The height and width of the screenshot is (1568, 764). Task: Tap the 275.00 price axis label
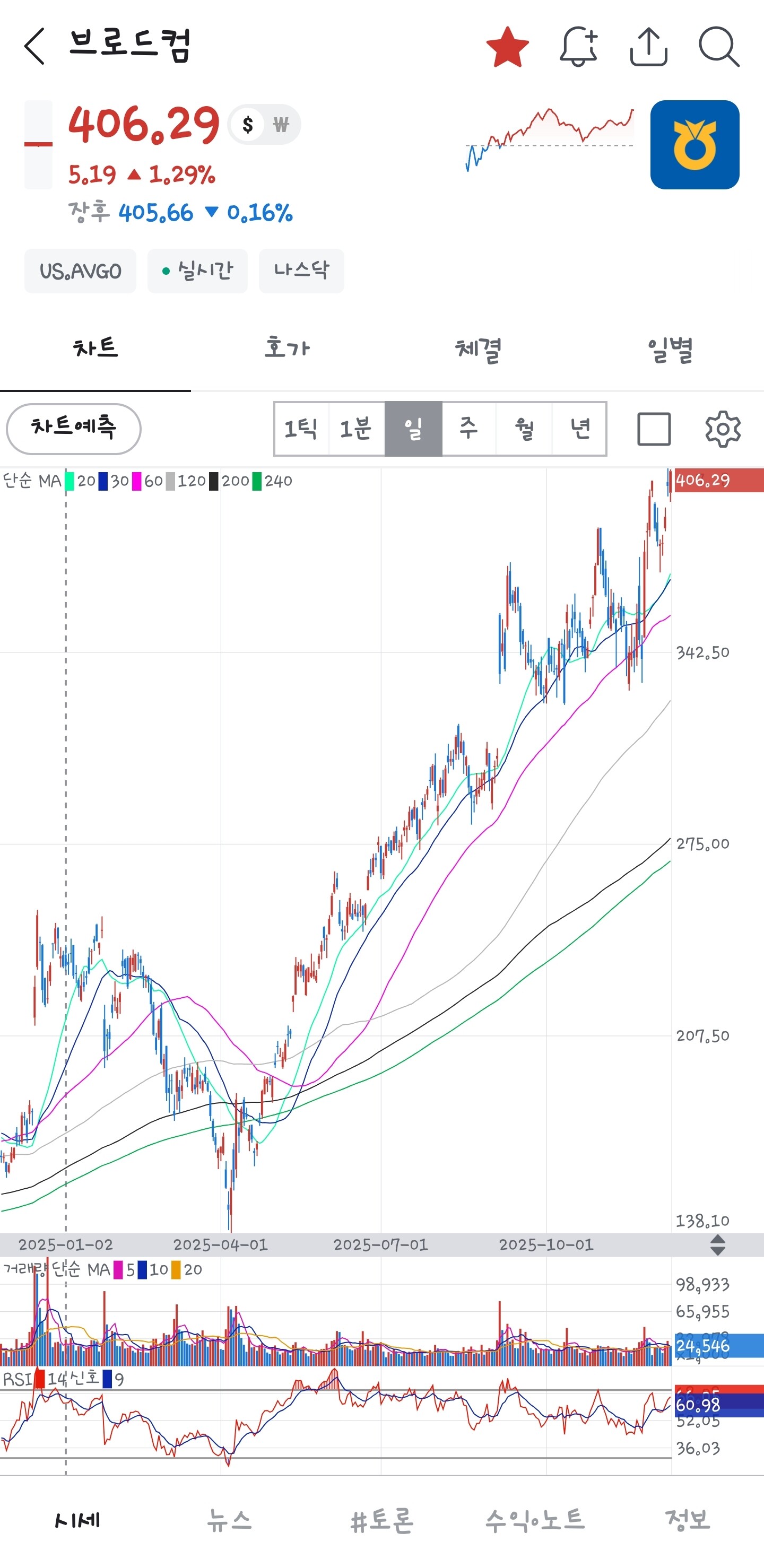703,843
